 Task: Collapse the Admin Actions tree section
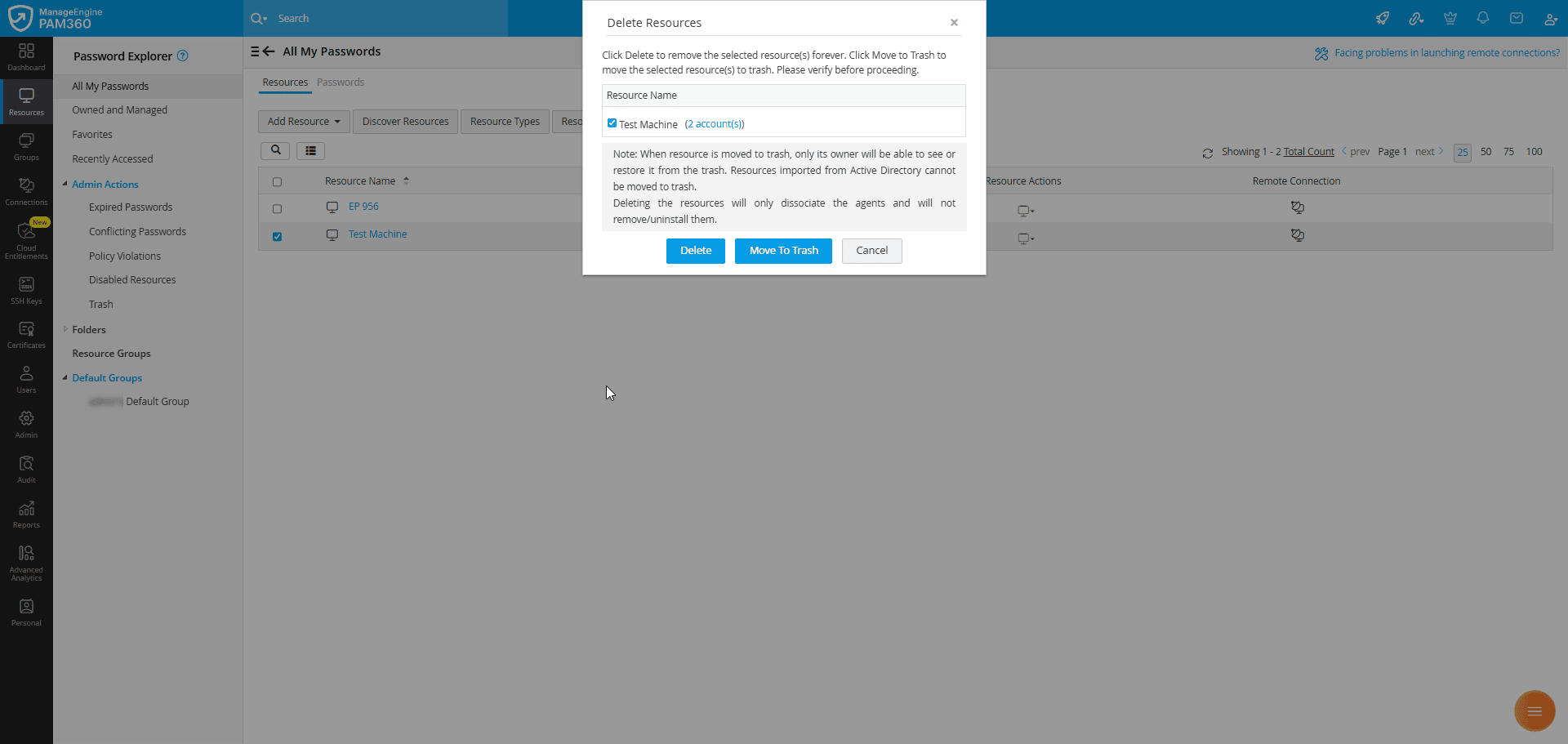[x=65, y=184]
